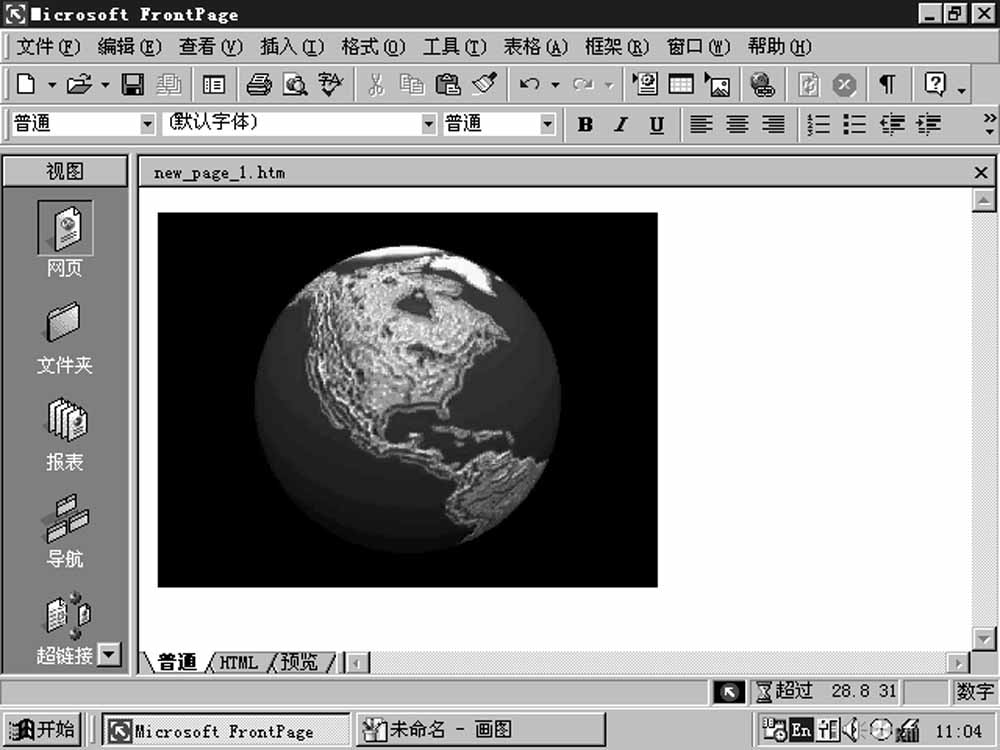
Task: Align text right button
Action: (x=774, y=124)
